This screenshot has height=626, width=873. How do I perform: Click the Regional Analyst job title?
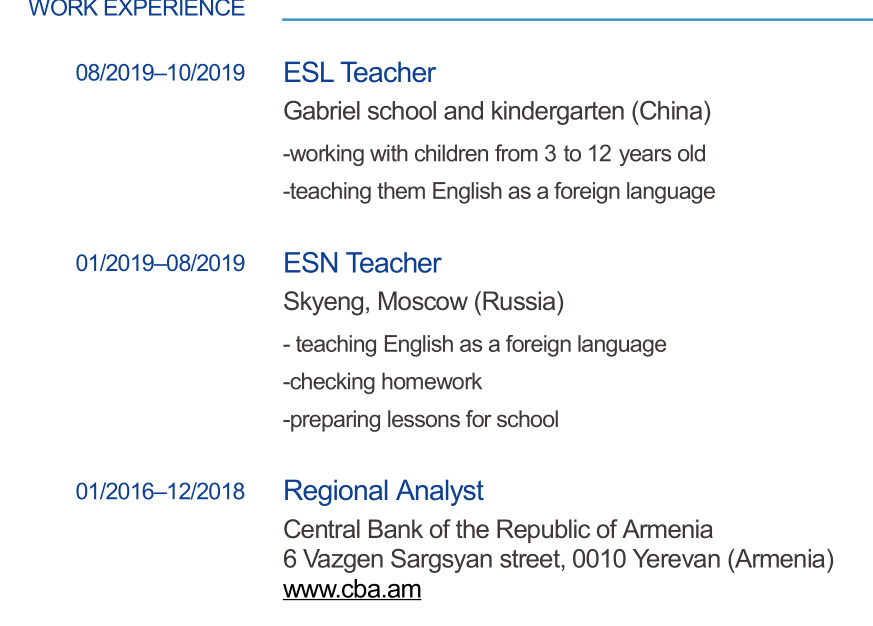[383, 491]
